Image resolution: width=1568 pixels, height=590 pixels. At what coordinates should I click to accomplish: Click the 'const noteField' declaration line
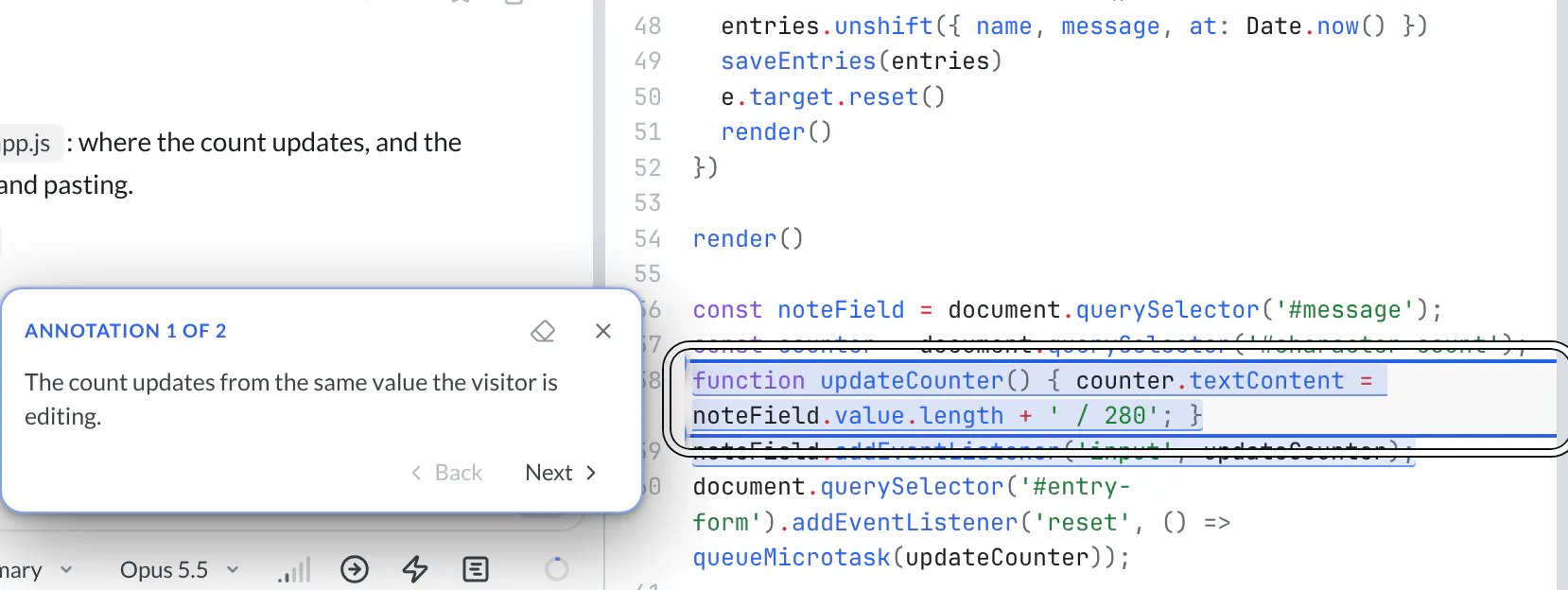[1068, 310]
